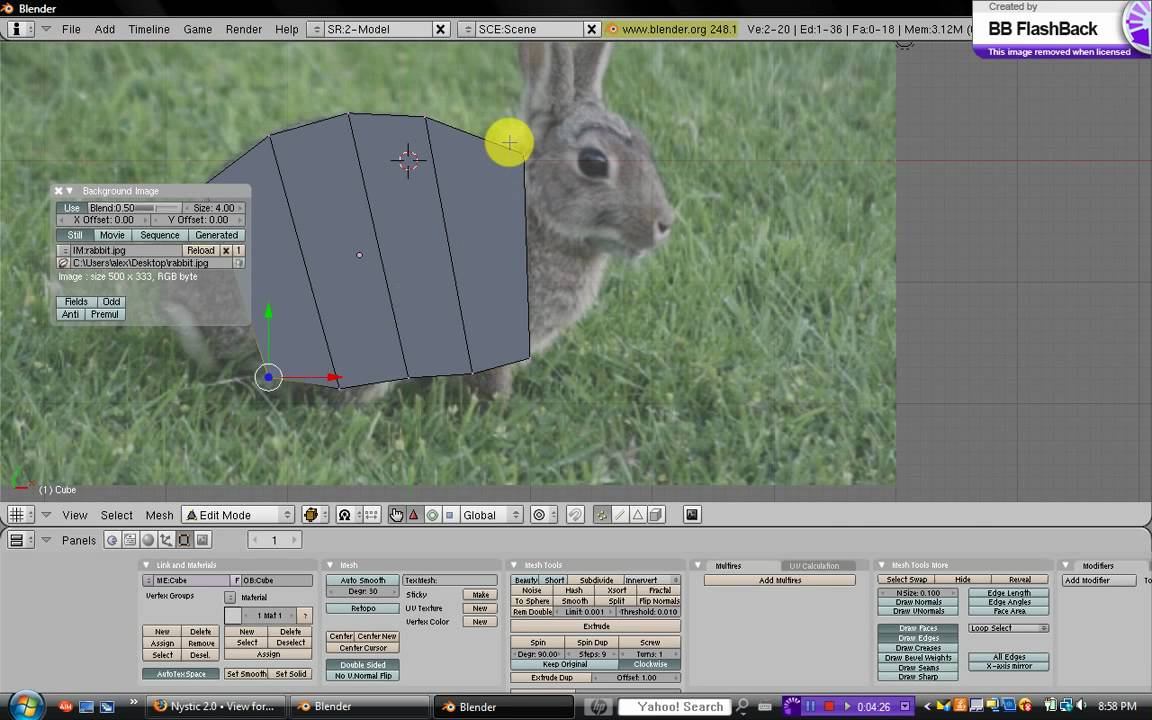This screenshot has width=1152, height=720.
Task: Toggle the 3D transform manipulator hand icon
Action: point(396,515)
